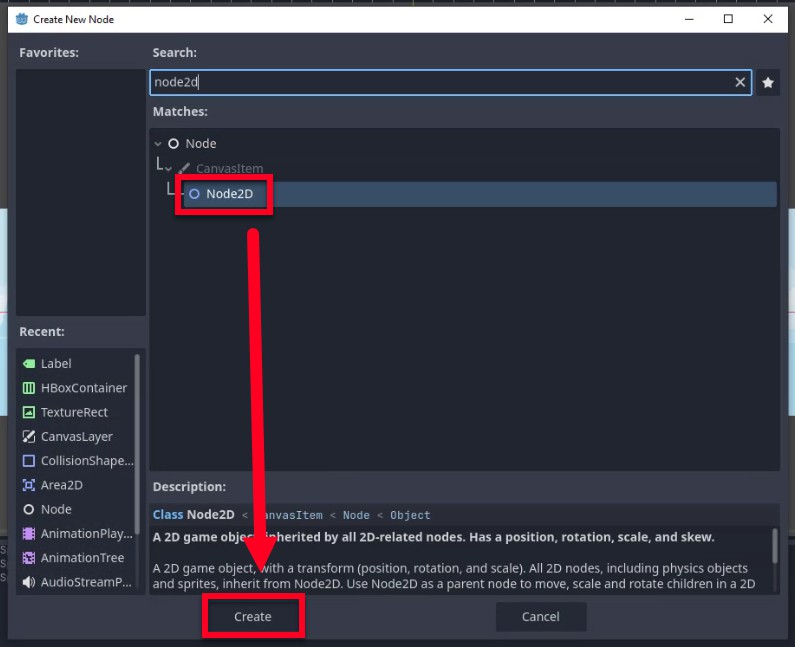This screenshot has height=647, width=795.
Task: Choose CanvasLayer from recent nodes
Action: [77, 437]
